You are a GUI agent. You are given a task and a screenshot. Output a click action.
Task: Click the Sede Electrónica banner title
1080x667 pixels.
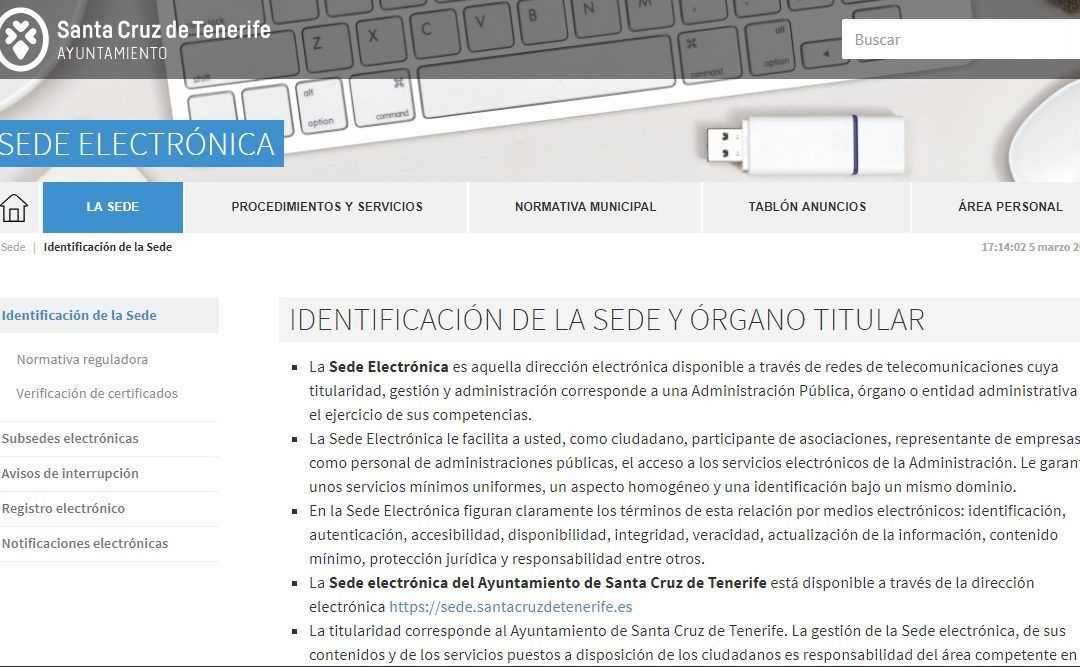coord(138,144)
